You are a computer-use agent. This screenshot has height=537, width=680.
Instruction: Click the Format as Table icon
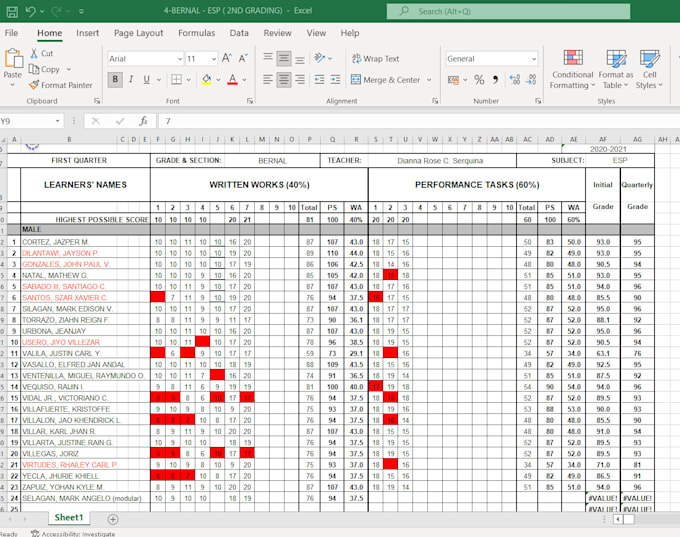[615, 68]
